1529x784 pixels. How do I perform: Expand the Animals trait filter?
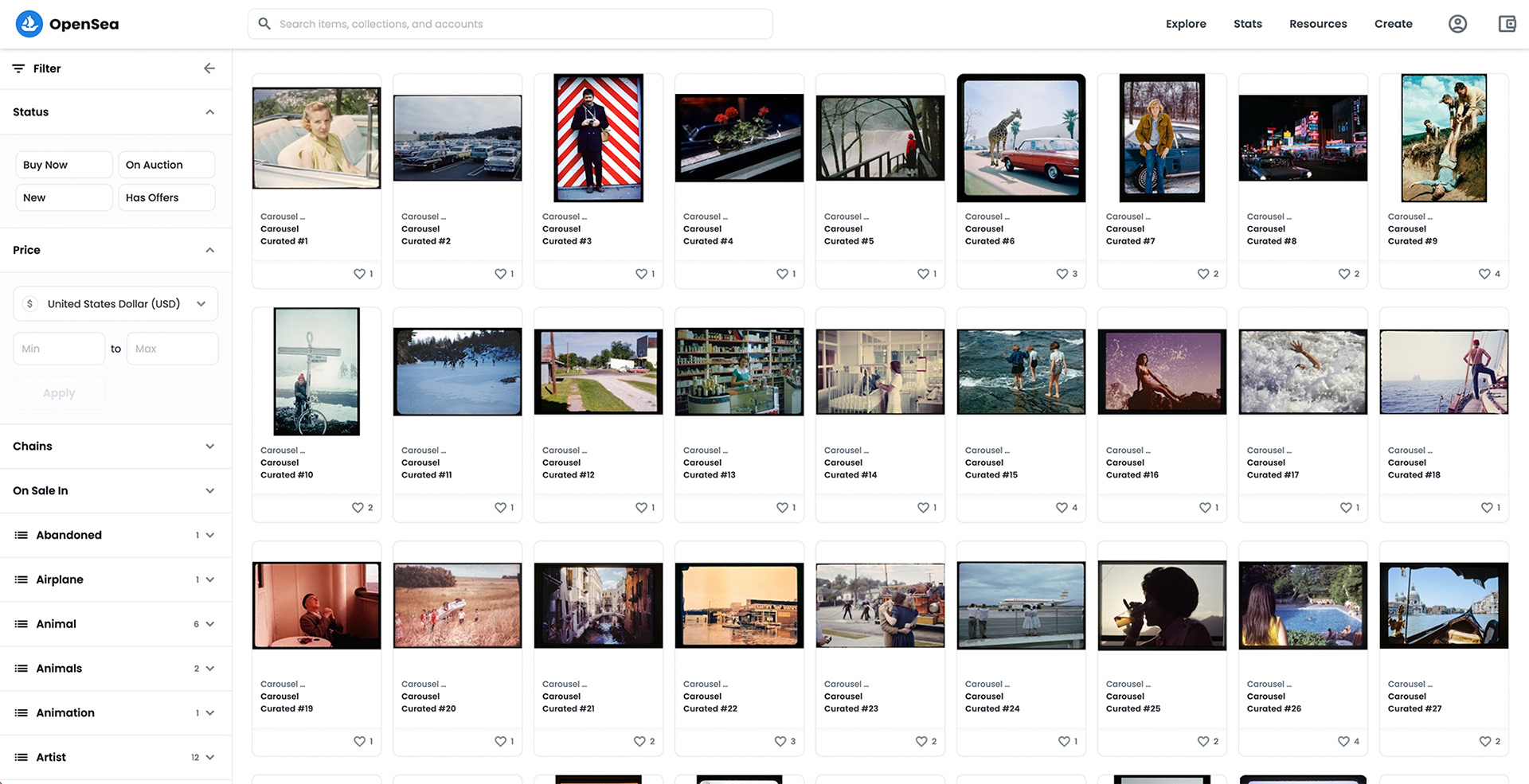115,669
